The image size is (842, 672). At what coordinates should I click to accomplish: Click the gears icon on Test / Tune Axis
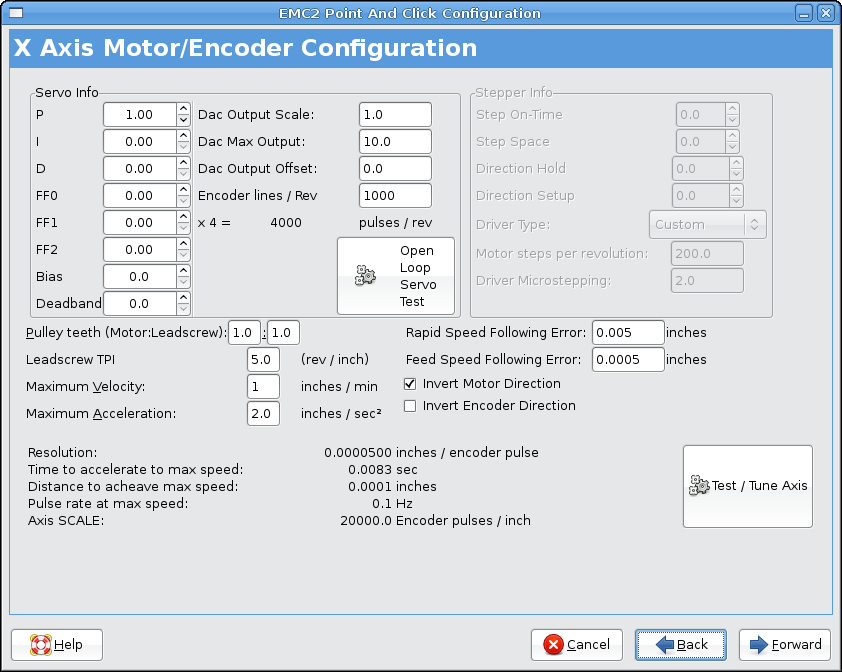pos(699,486)
